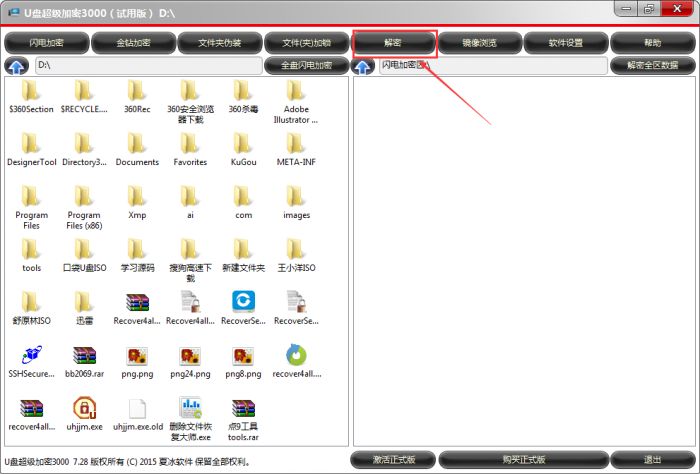Click the 全盘闪电加密 button
The image size is (700, 474).
coord(306,66)
